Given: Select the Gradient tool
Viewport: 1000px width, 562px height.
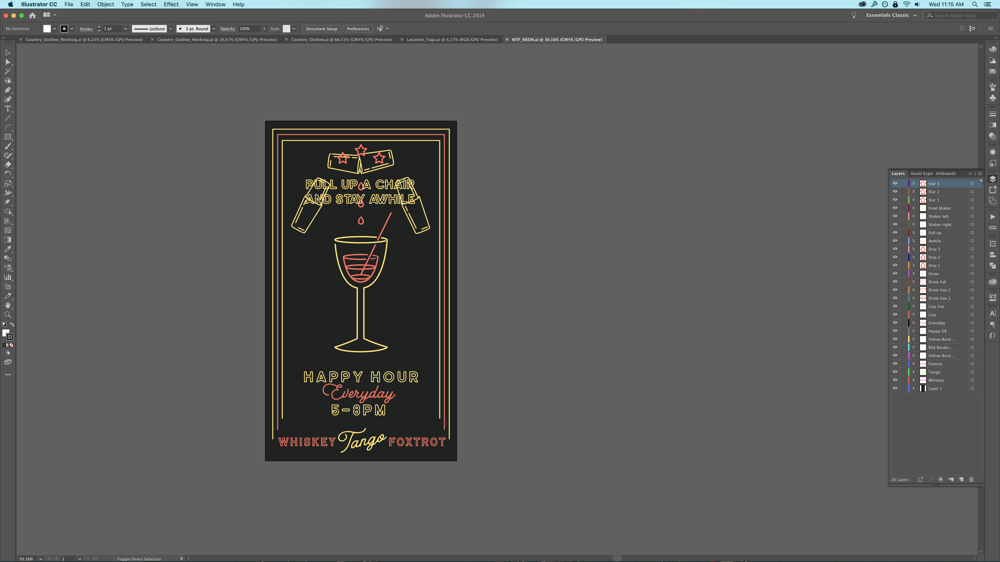Looking at the screenshot, I should point(8,240).
